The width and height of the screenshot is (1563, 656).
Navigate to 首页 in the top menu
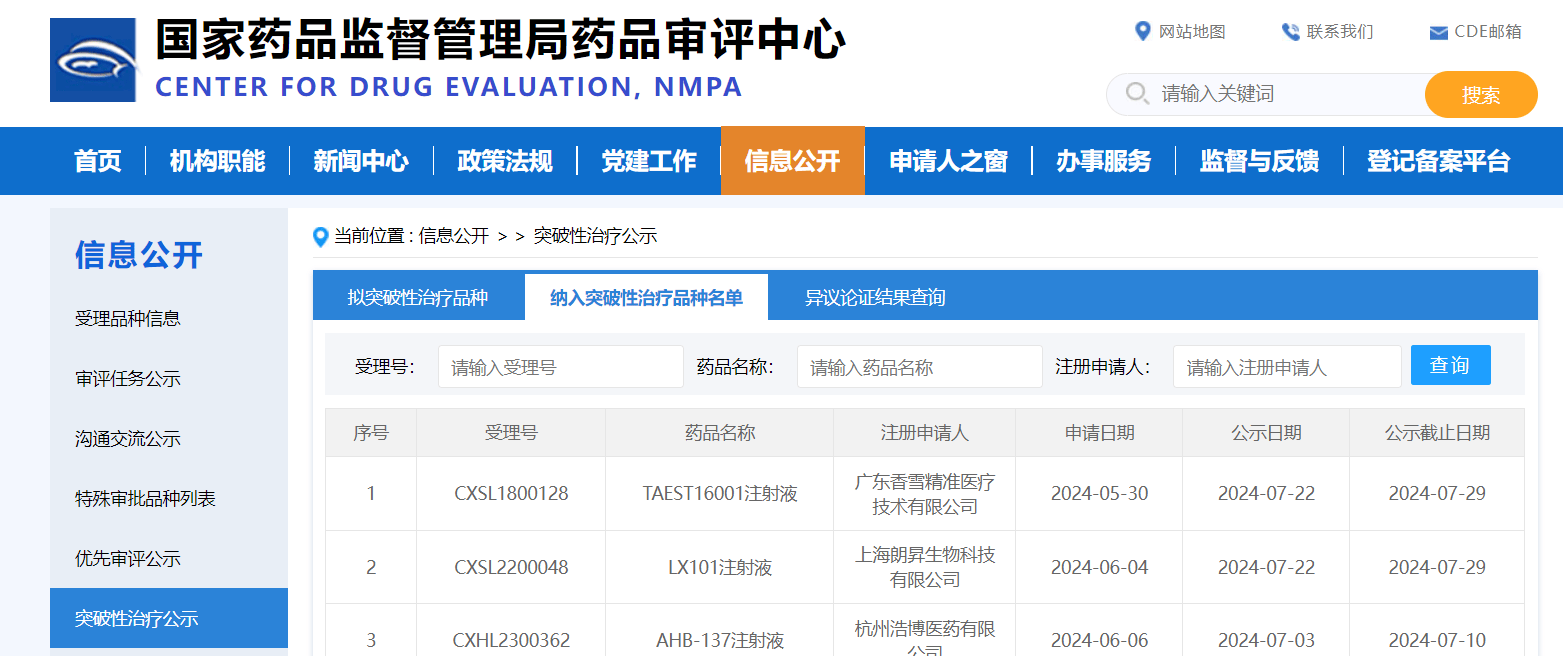tap(97, 161)
